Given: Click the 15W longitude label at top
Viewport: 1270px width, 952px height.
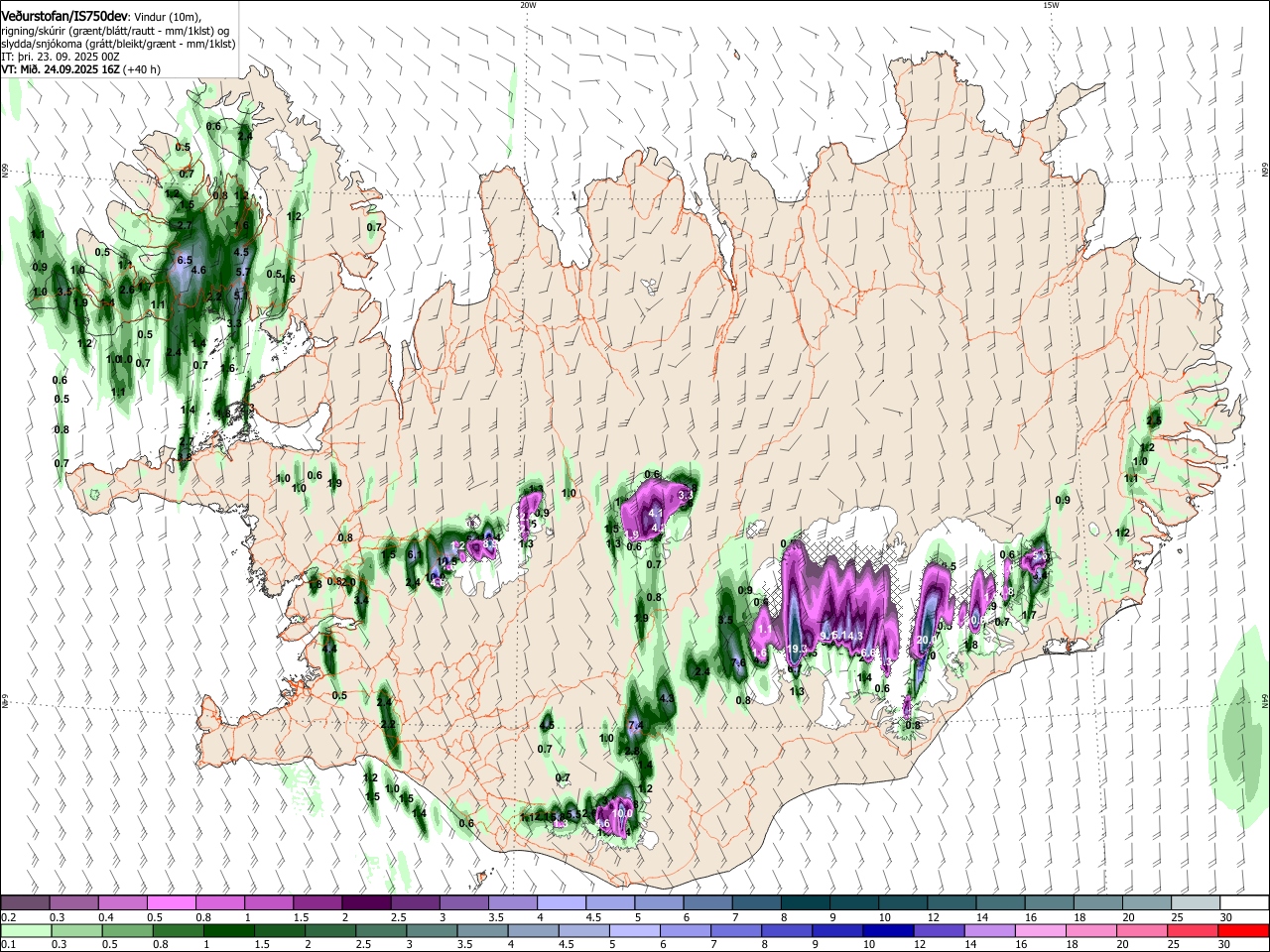Looking at the screenshot, I should point(1051,4).
